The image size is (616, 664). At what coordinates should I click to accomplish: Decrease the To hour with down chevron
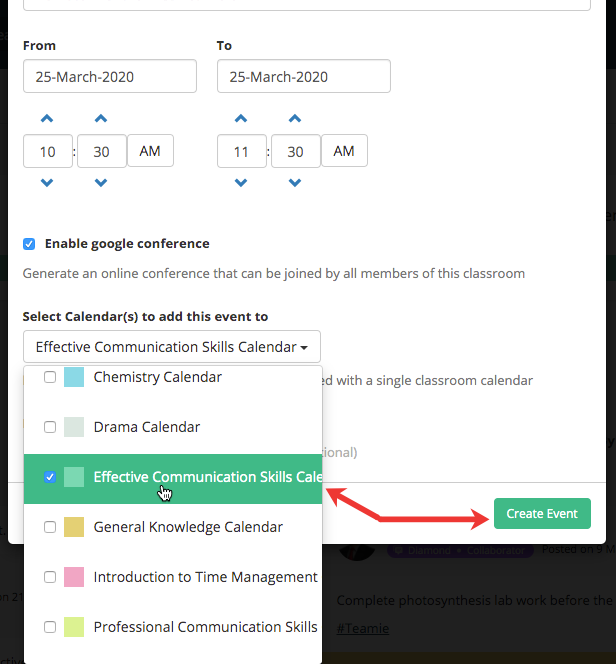(241, 183)
